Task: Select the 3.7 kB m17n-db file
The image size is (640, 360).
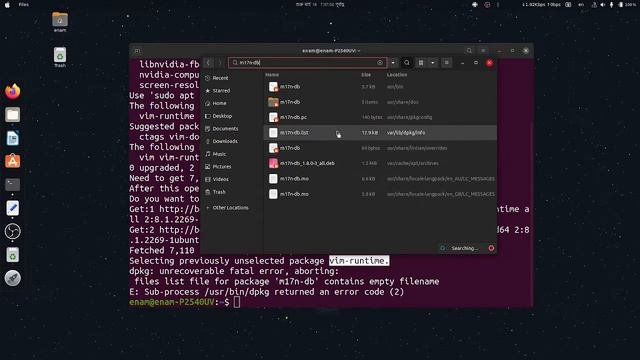Action: (x=380, y=87)
